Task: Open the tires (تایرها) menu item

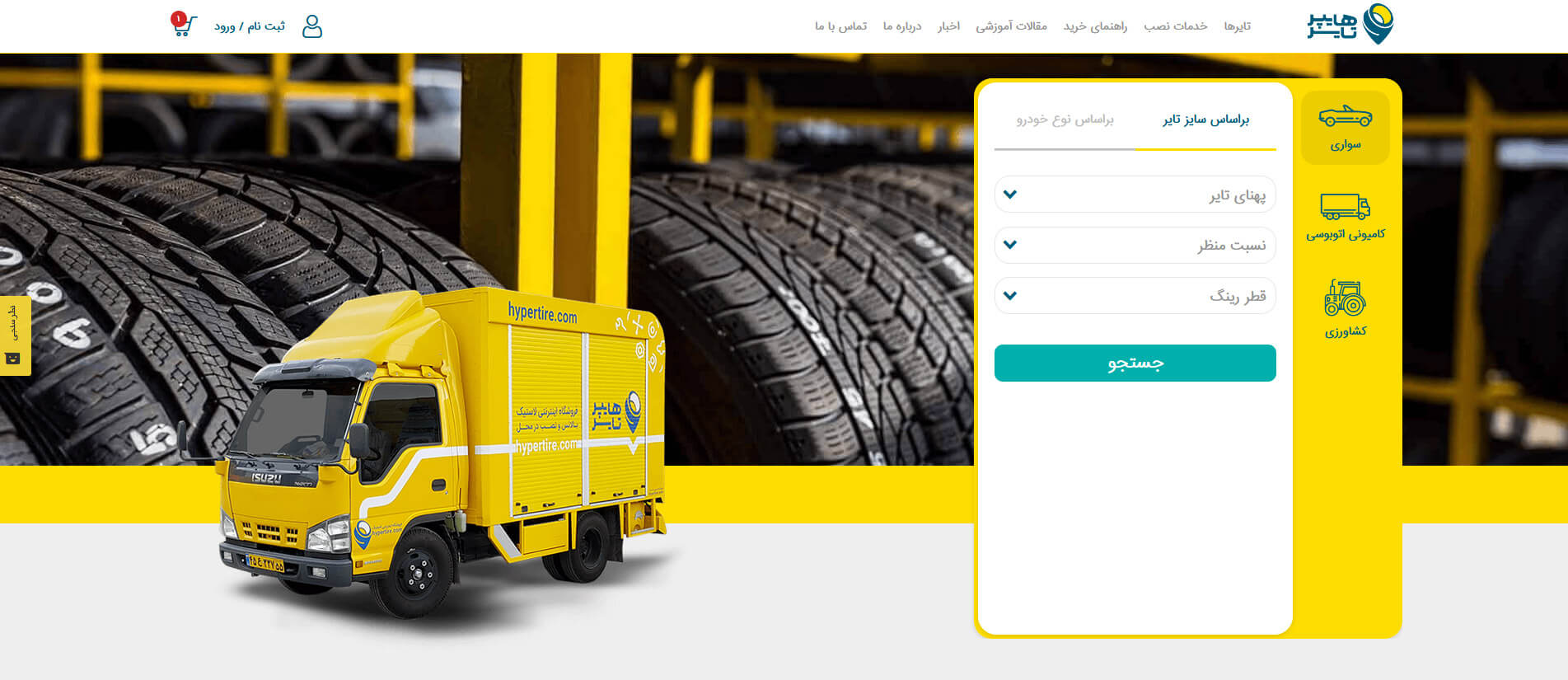Action: [1237, 26]
